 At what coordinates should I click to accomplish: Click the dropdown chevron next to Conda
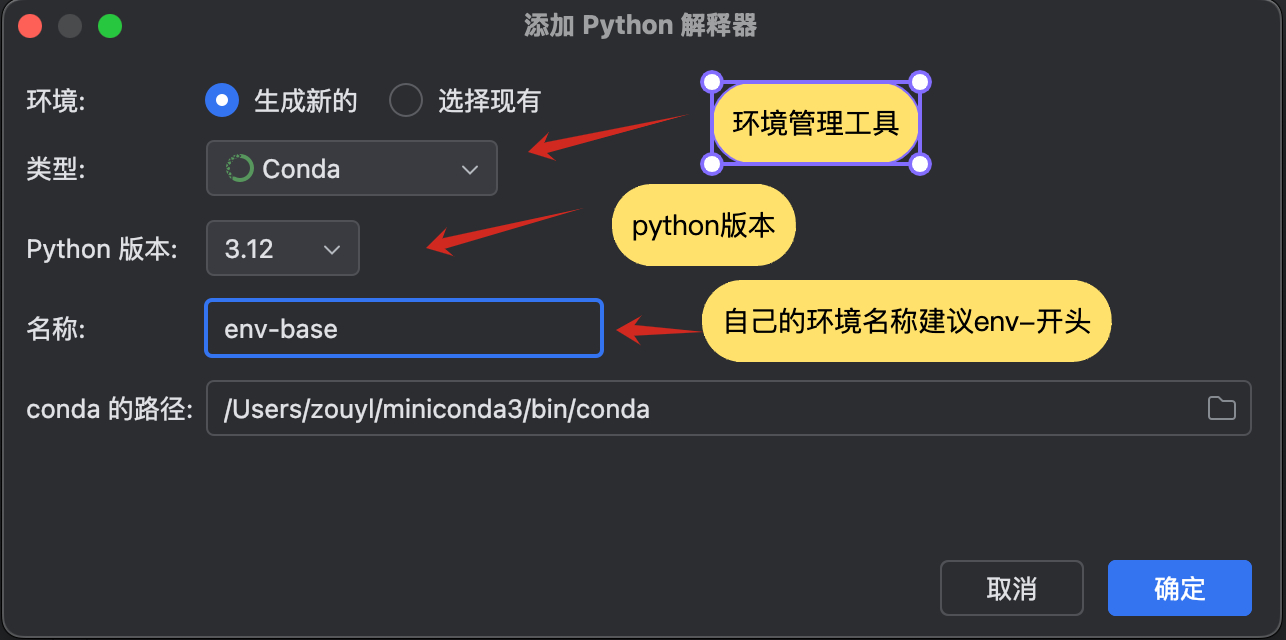click(x=470, y=168)
